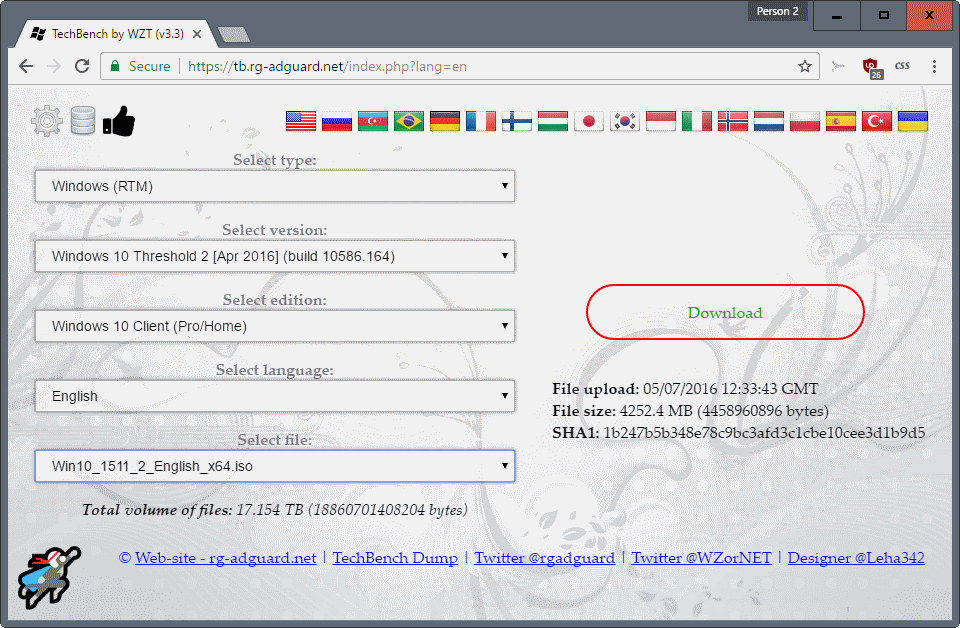The width and height of the screenshot is (960, 628).
Task: Reload the page
Action: tap(81, 66)
